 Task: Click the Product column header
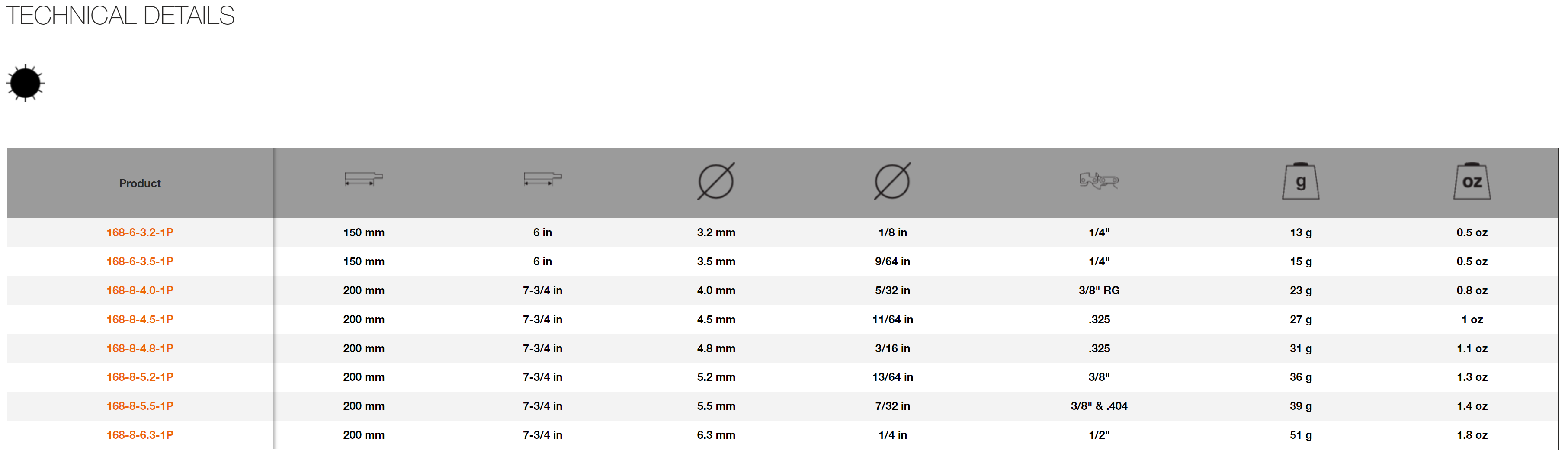(140, 183)
